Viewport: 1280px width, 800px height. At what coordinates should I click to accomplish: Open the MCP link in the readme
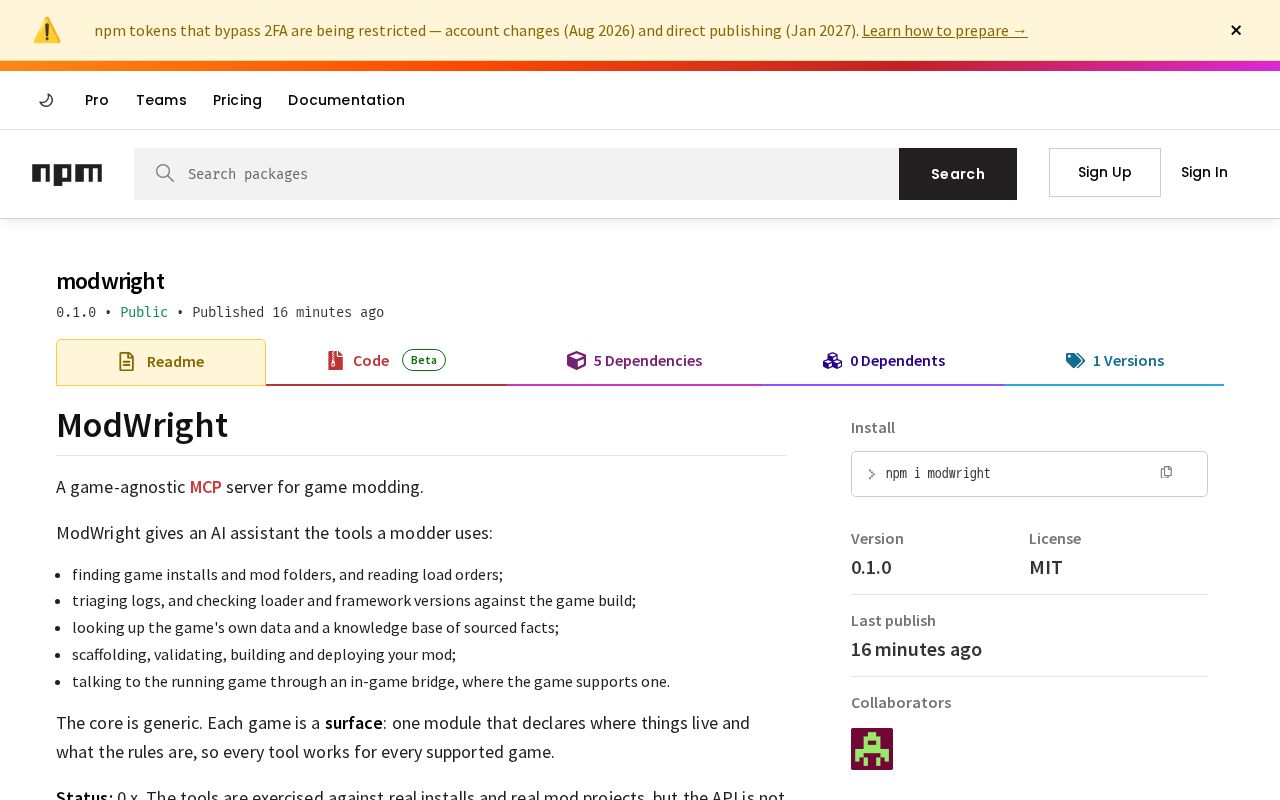[x=206, y=487]
